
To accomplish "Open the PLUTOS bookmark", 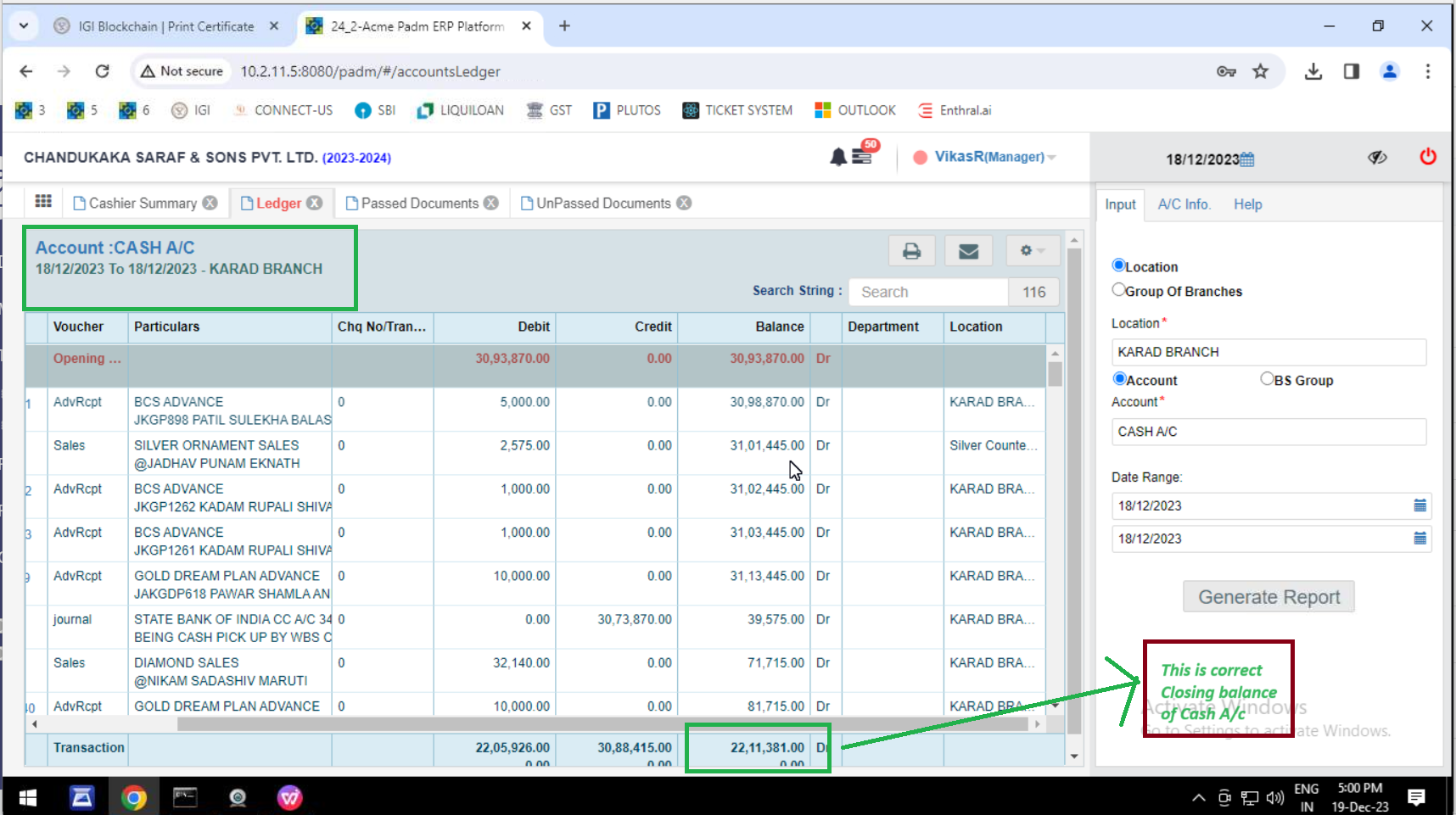I will 626,110.
